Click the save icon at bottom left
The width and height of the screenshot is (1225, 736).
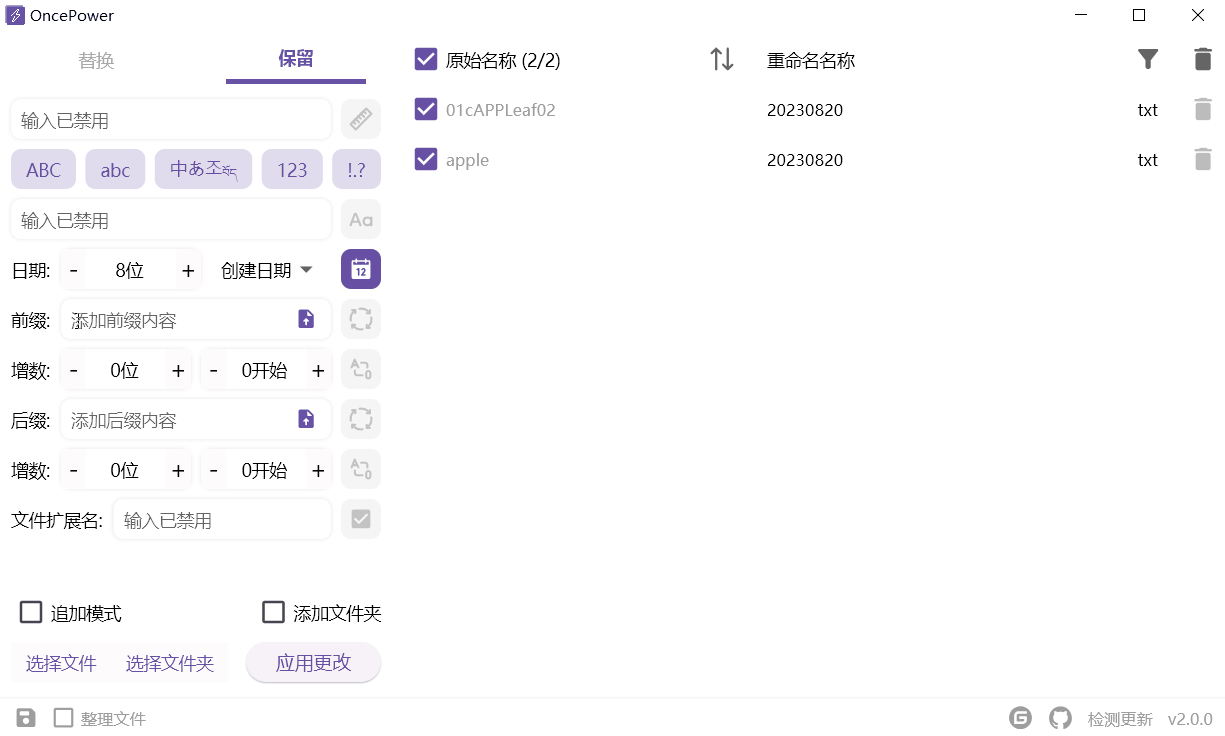[x=26, y=718]
